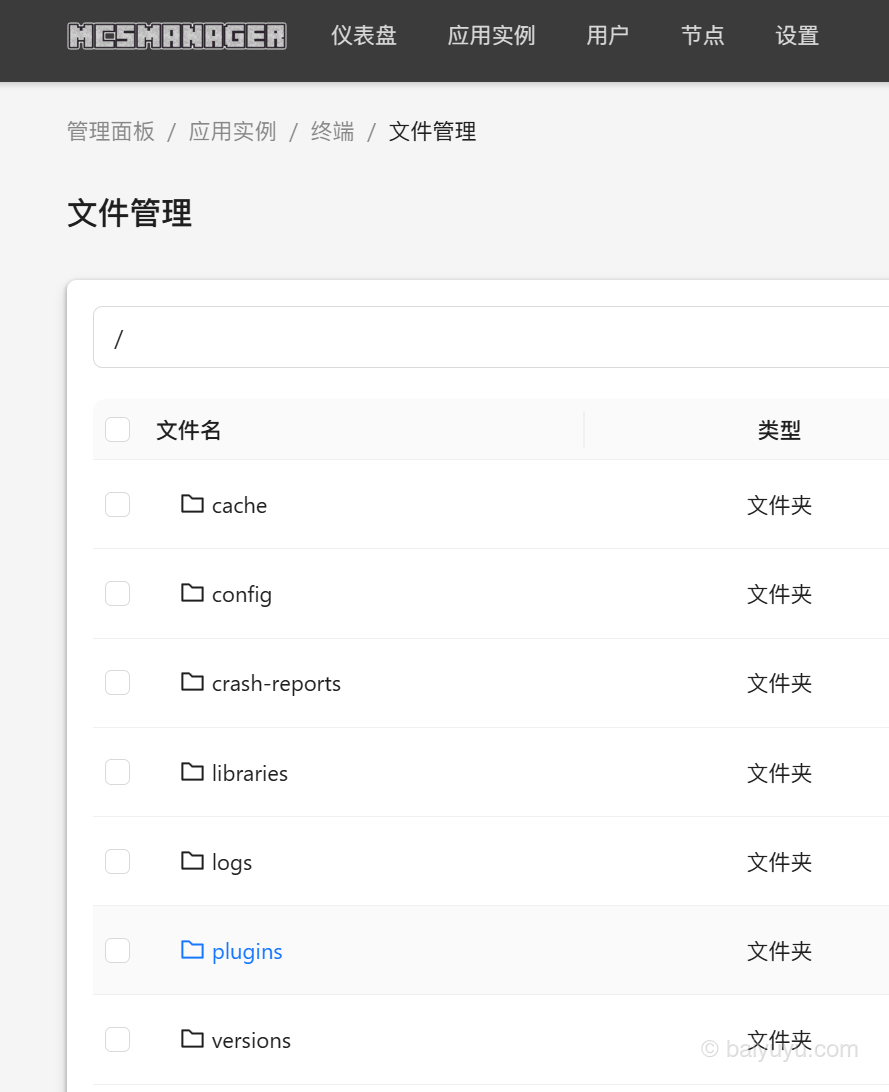Check the select-all checkbox in table header
Viewport: 889px width, 1092px height.
click(x=117, y=428)
